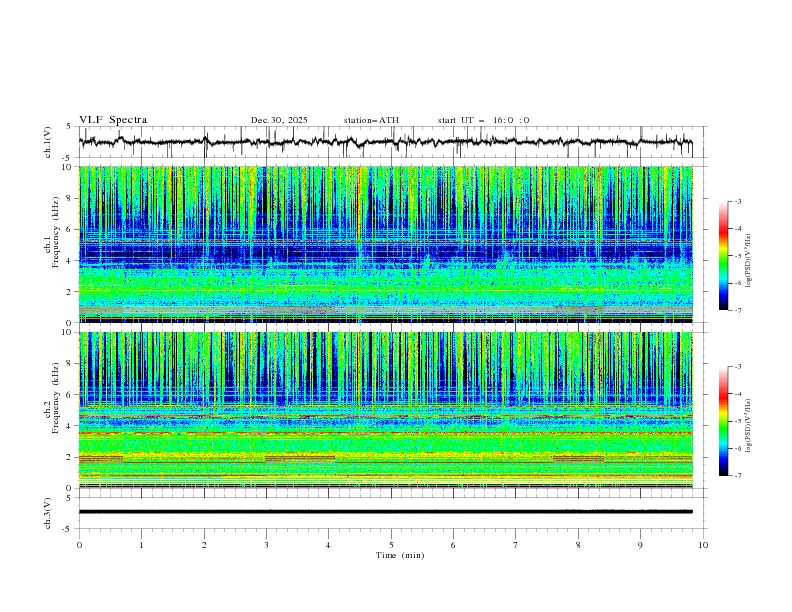This screenshot has height=612, width=792.
Task: Click the "-7" tick on ch.1 colorbar
Action: [x=738, y=310]
